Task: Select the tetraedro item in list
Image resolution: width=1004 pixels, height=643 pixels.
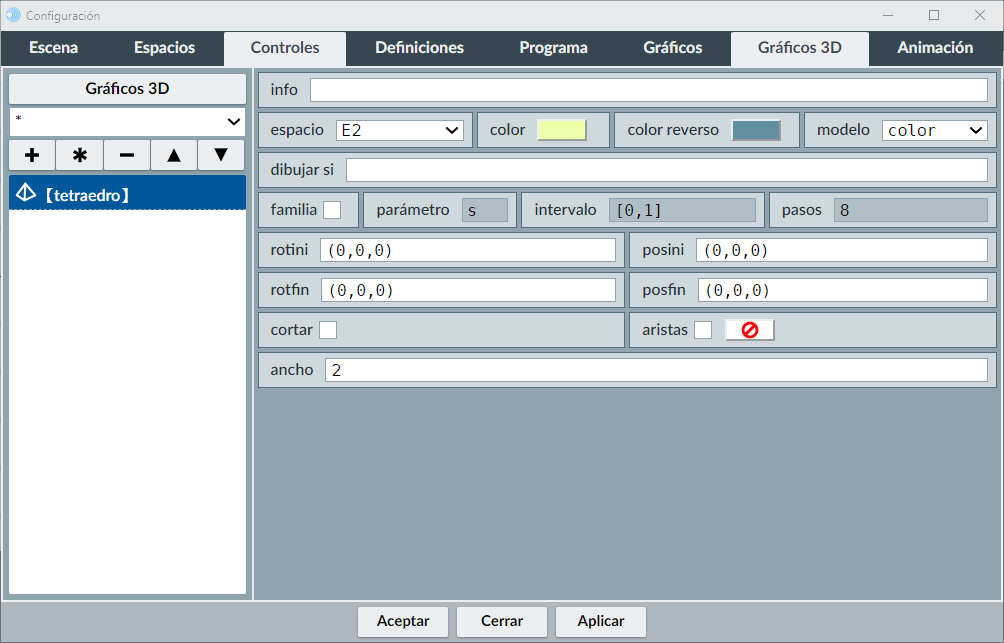Action: tap(127, 194)
